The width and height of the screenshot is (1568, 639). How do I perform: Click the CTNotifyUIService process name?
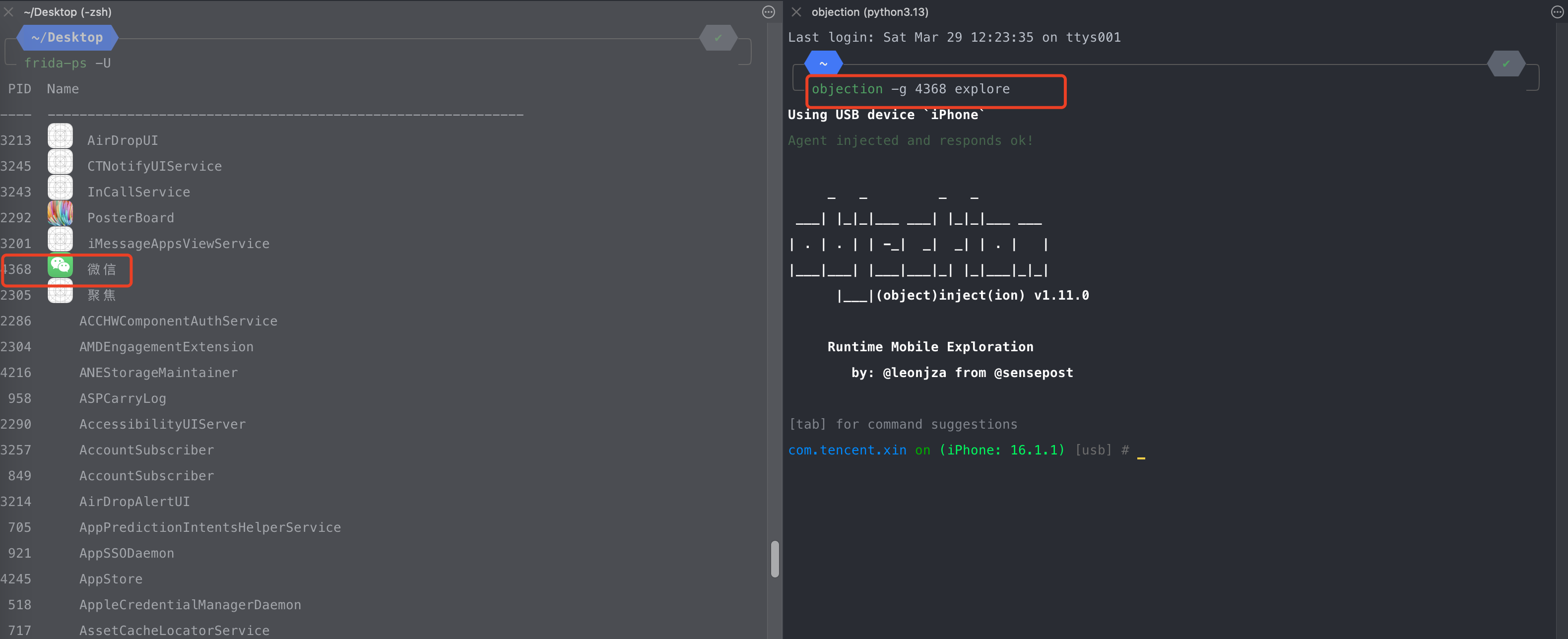(155, 166)
